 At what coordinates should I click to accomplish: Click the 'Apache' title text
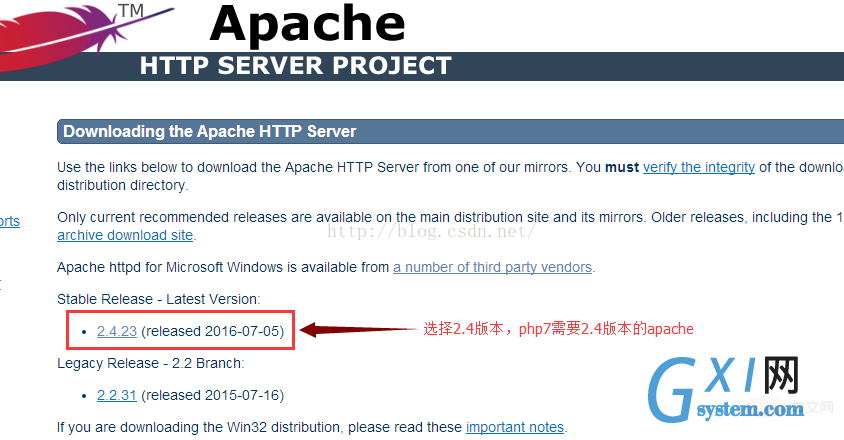click(307, 24)
